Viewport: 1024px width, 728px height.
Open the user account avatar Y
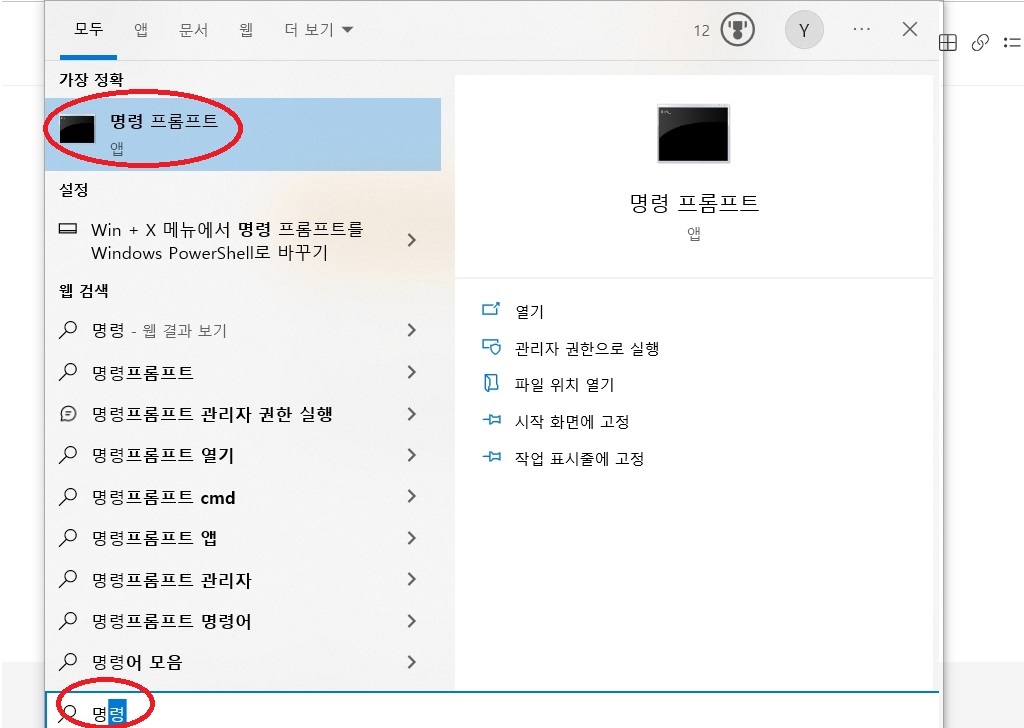click(804, 29)
